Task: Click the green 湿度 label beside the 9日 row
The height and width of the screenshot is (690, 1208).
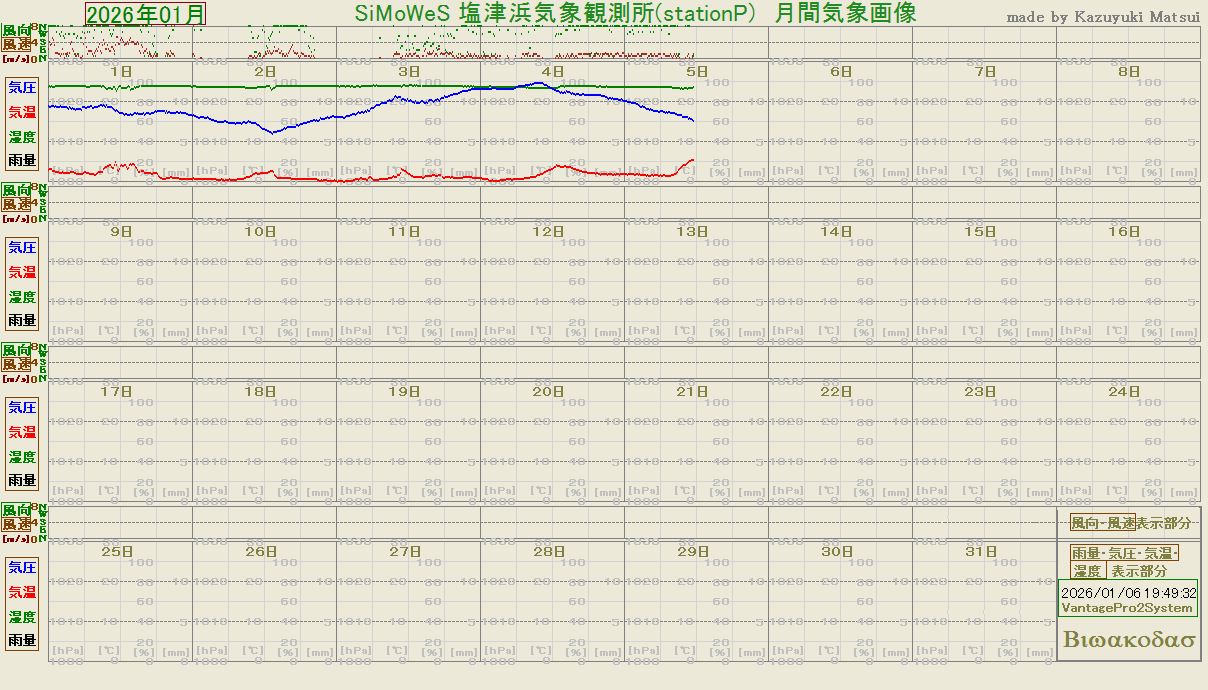Action: (x=22, y=297)
